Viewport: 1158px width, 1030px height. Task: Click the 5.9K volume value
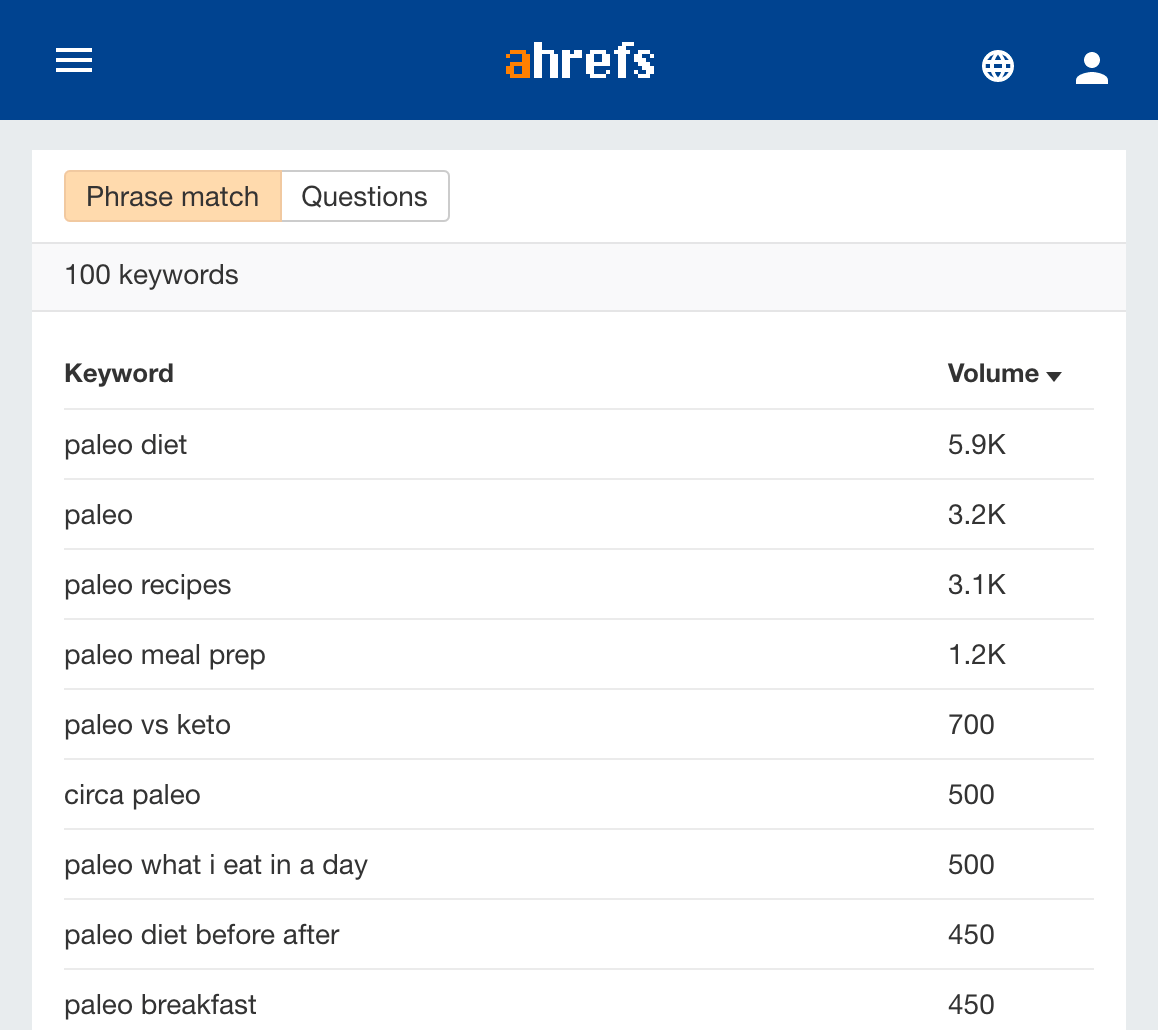click(x=976, y=444)
